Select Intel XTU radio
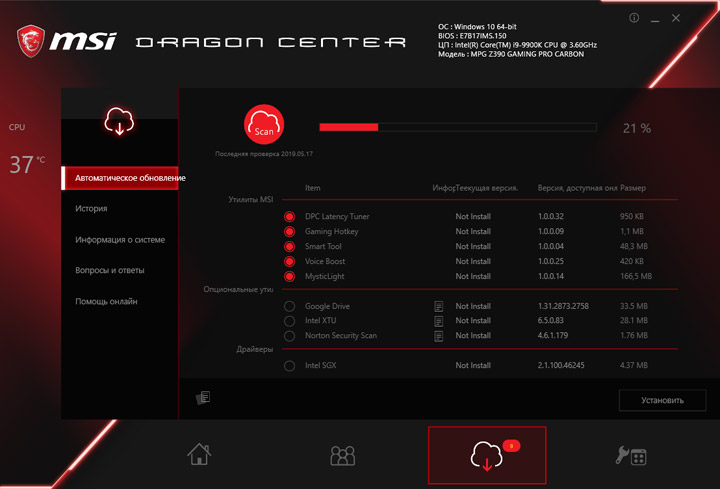This screenshot has width=720, height=489. click(x=289, y=321)
